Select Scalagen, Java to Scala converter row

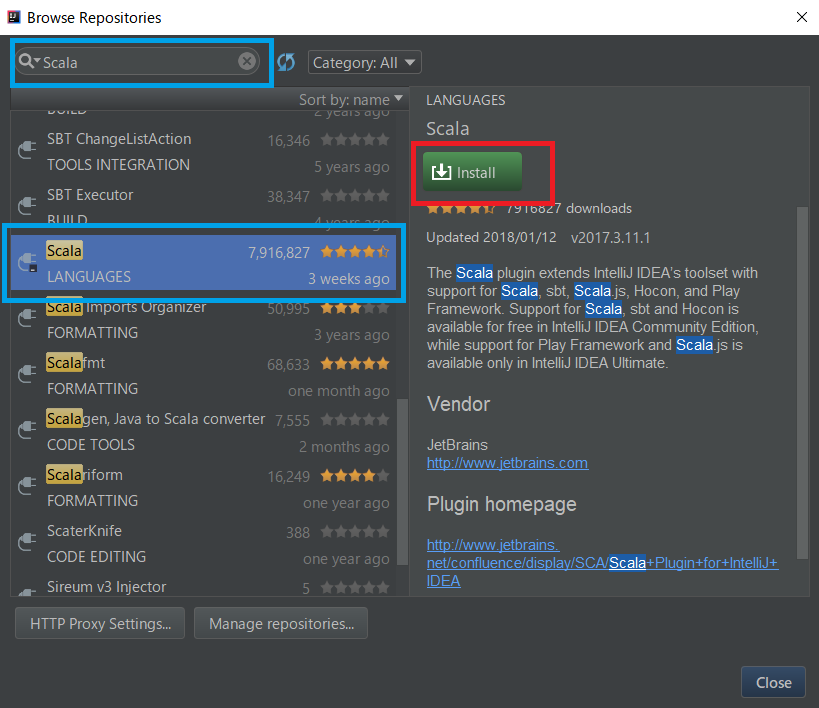point(203,431)
